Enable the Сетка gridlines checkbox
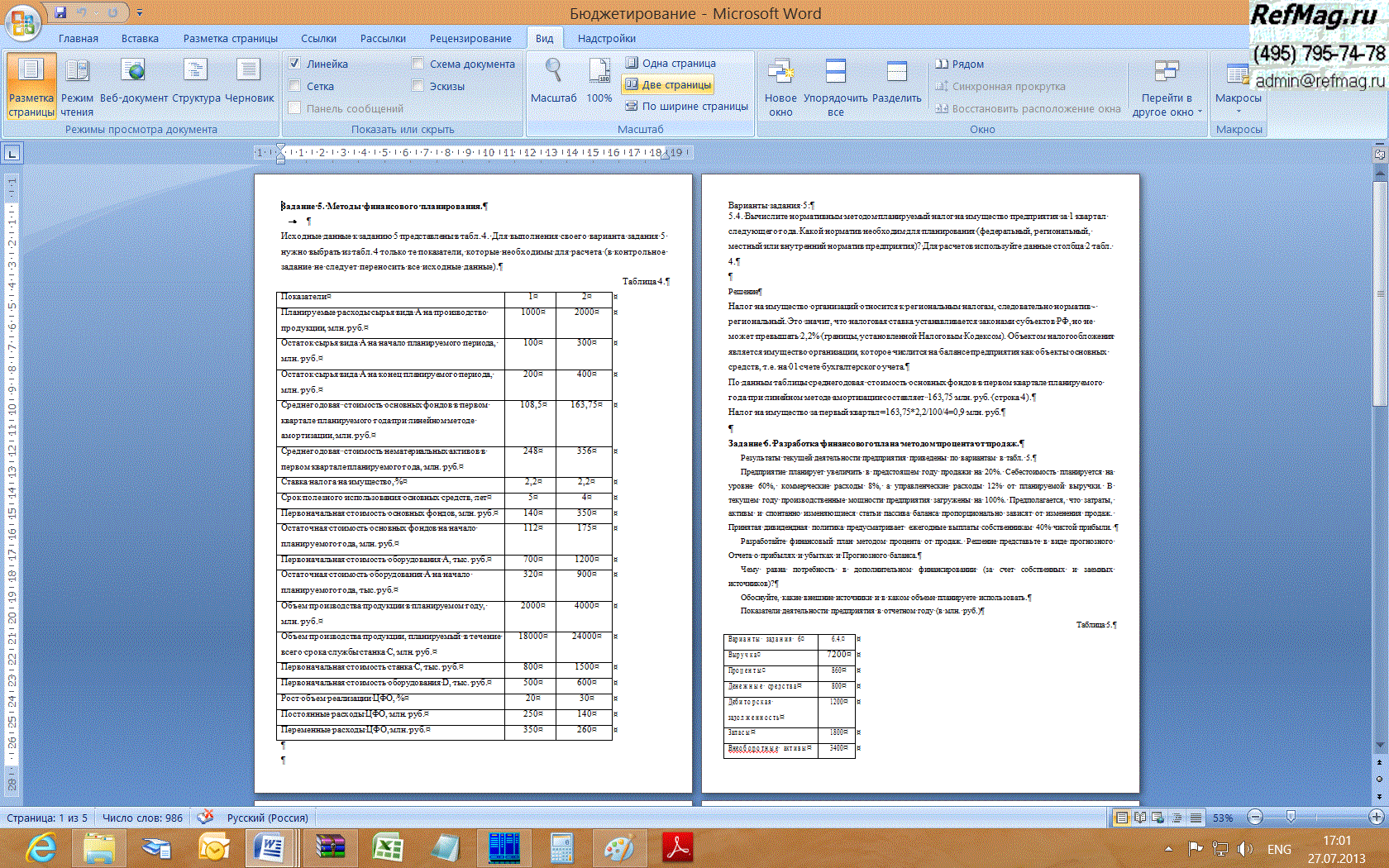 (294, 86)
